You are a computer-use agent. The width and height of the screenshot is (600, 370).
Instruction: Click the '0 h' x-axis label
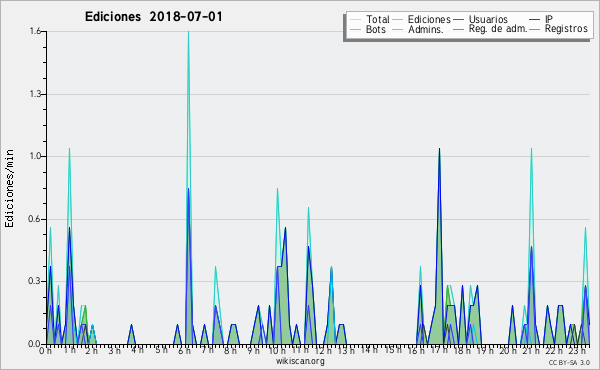click(46, 351)
